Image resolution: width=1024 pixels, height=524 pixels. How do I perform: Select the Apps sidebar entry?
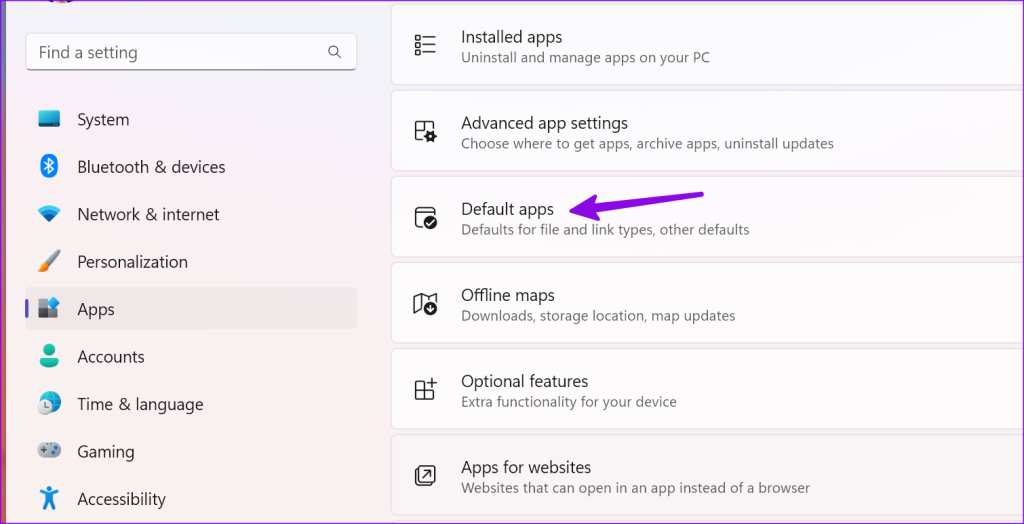click(x=191, y=308)
